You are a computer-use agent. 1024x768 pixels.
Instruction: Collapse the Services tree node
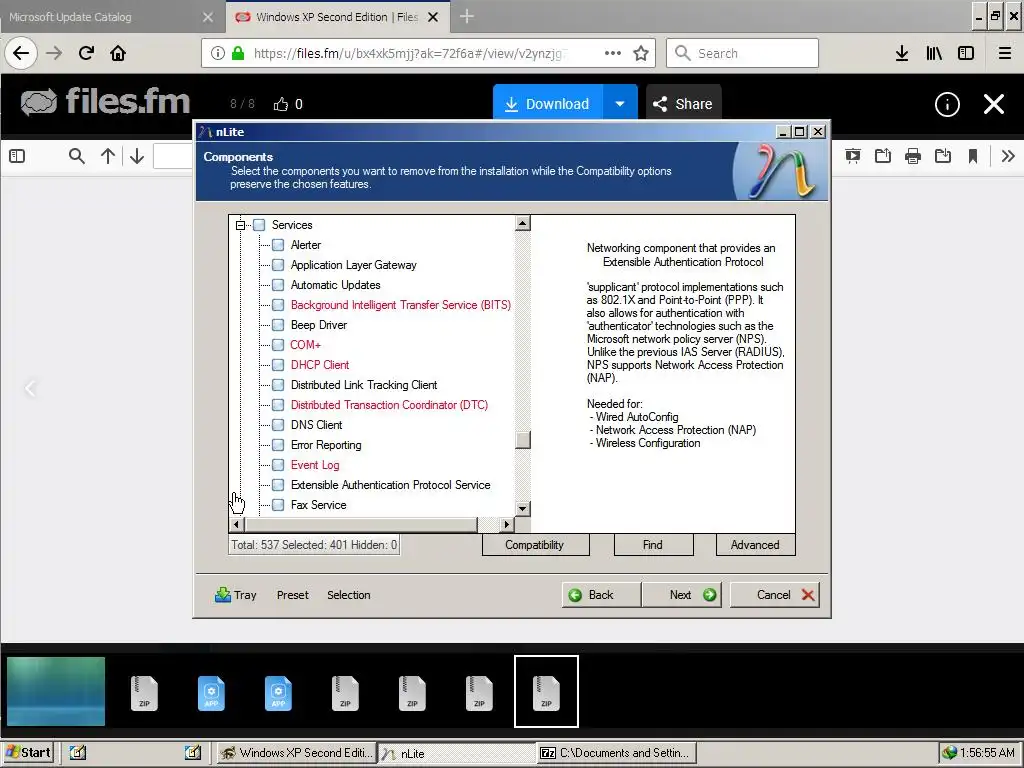(240, 225)
